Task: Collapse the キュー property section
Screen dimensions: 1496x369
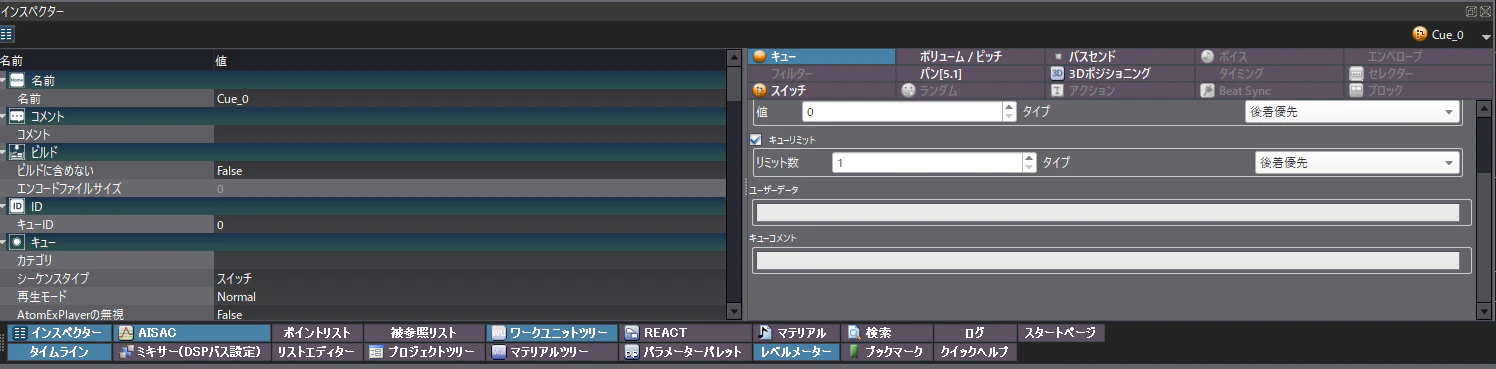Action: (x=3, y=242)
